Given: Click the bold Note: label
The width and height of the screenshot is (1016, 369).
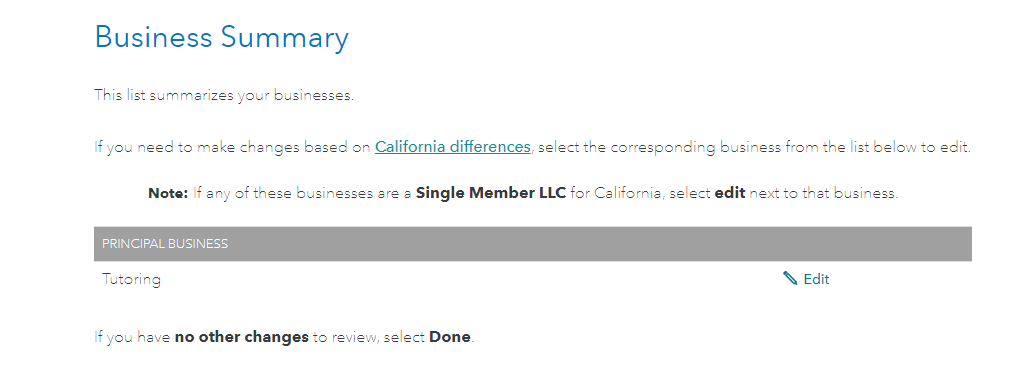Looking at the screenshot, I should 168,193.
